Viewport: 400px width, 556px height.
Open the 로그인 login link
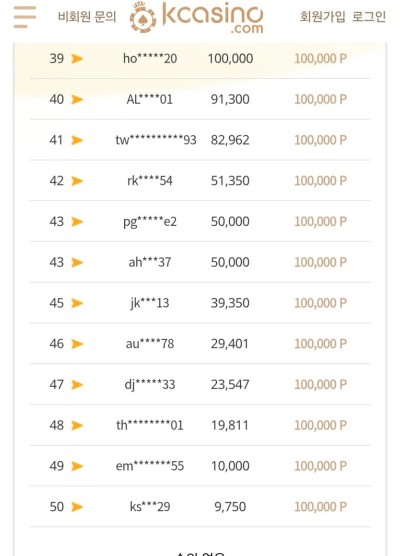(369, 16)
